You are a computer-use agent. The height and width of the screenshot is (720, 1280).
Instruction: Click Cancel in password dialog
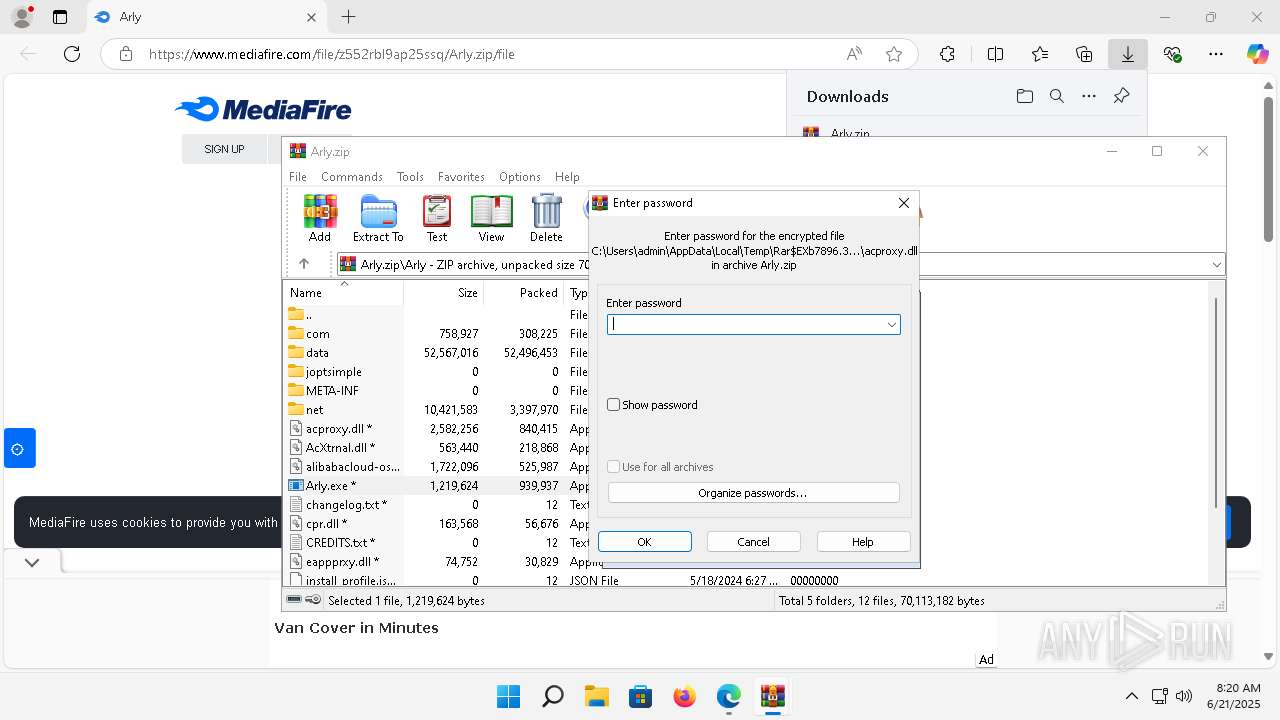pyautogui.click(x=754, y=542)
